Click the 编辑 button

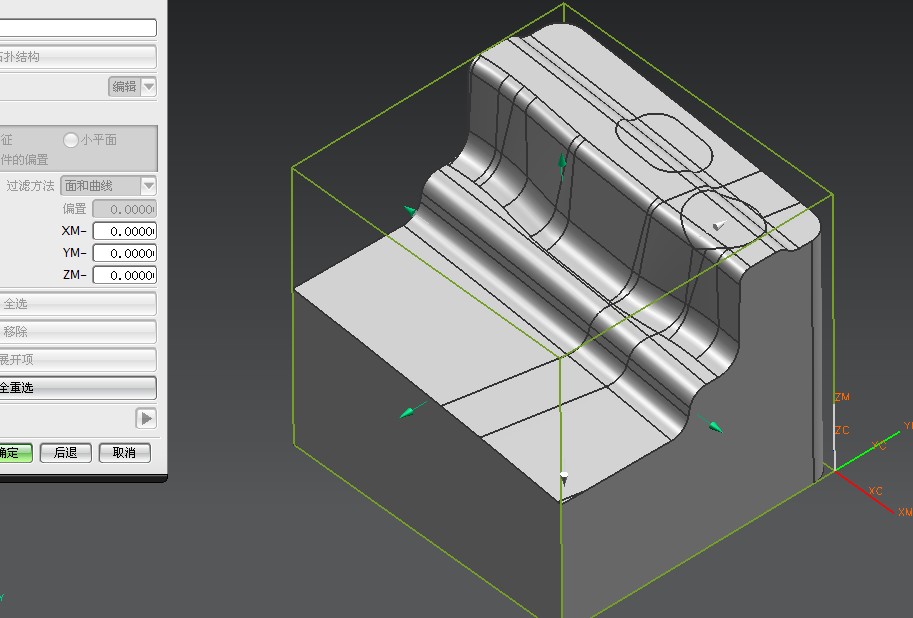click(124, 87)
